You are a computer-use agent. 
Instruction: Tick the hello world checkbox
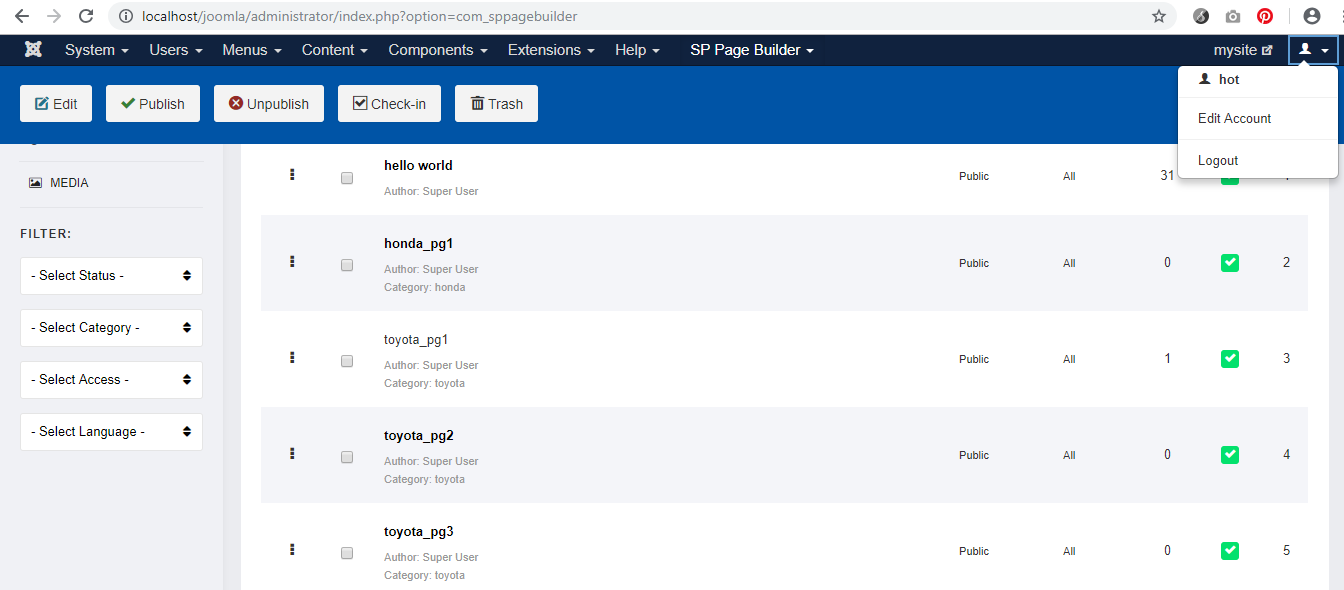coord(347,178)
